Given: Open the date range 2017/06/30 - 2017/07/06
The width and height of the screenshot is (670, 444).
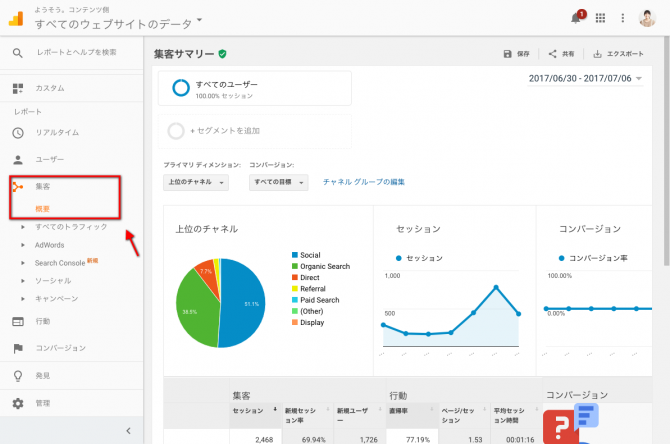Looking at the screenshot, I should pyautogui.click(x=585, y=79).
